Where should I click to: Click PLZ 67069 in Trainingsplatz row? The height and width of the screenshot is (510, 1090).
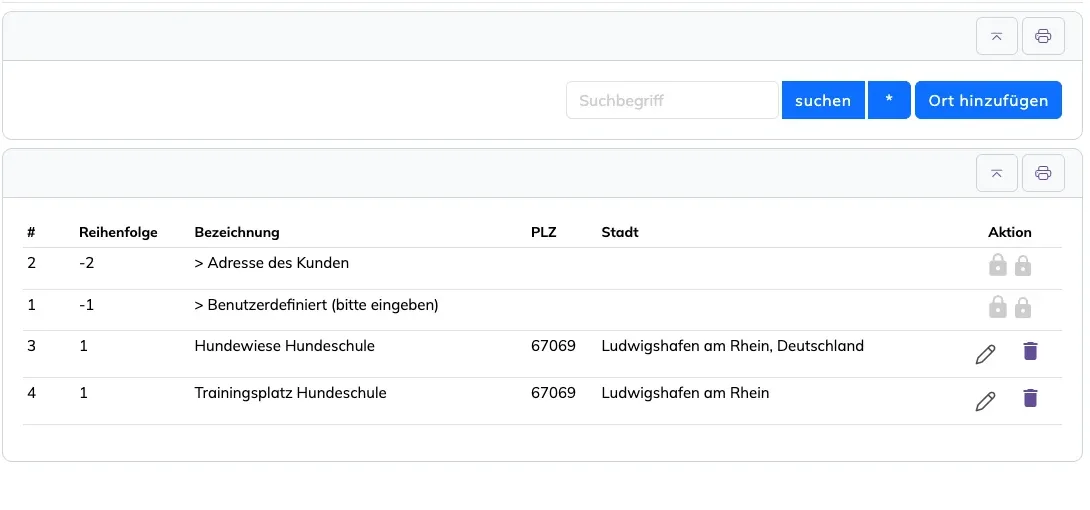click(x=553, y=393)
